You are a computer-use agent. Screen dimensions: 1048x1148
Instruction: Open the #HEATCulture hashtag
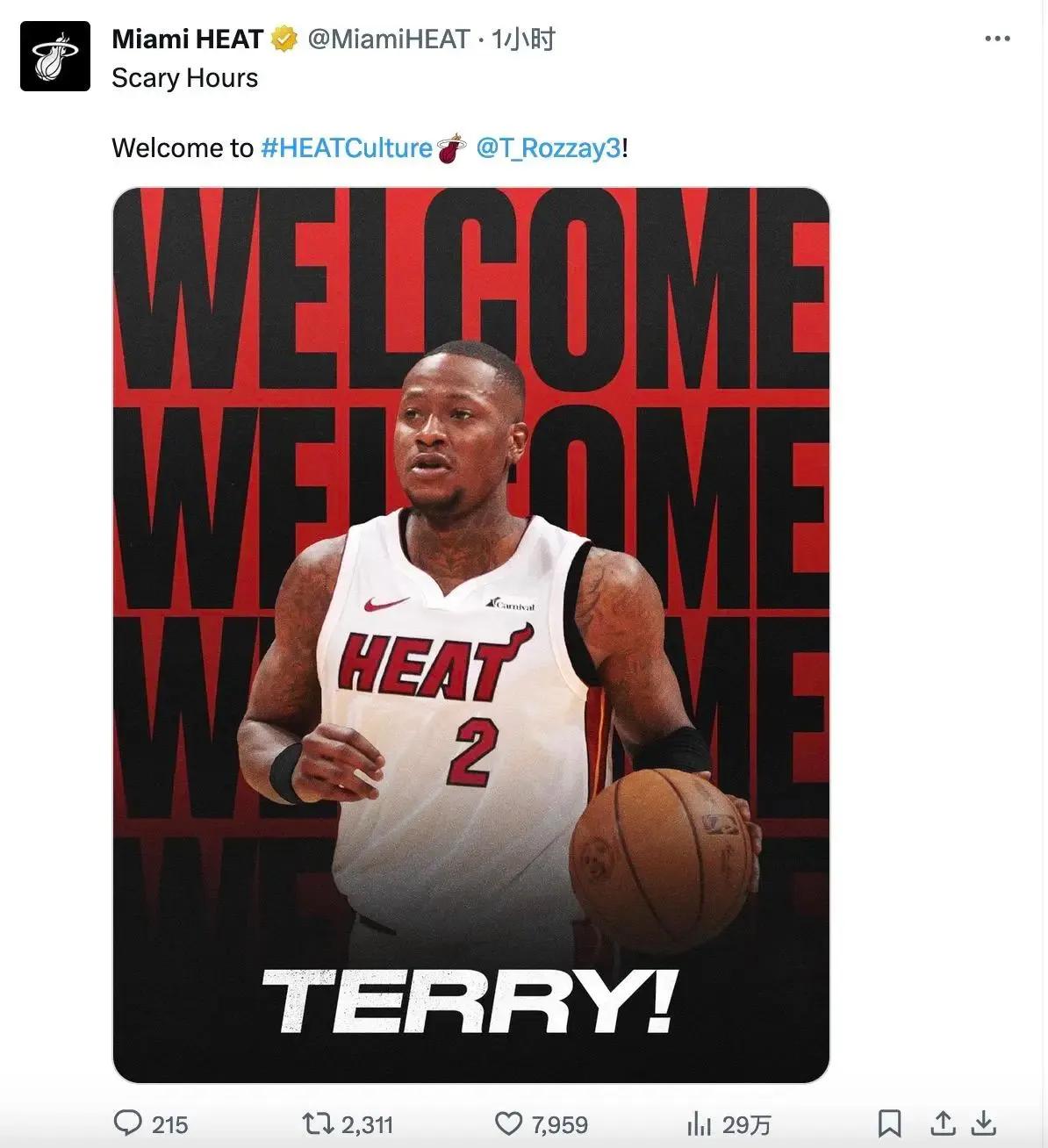click(347, 147)
